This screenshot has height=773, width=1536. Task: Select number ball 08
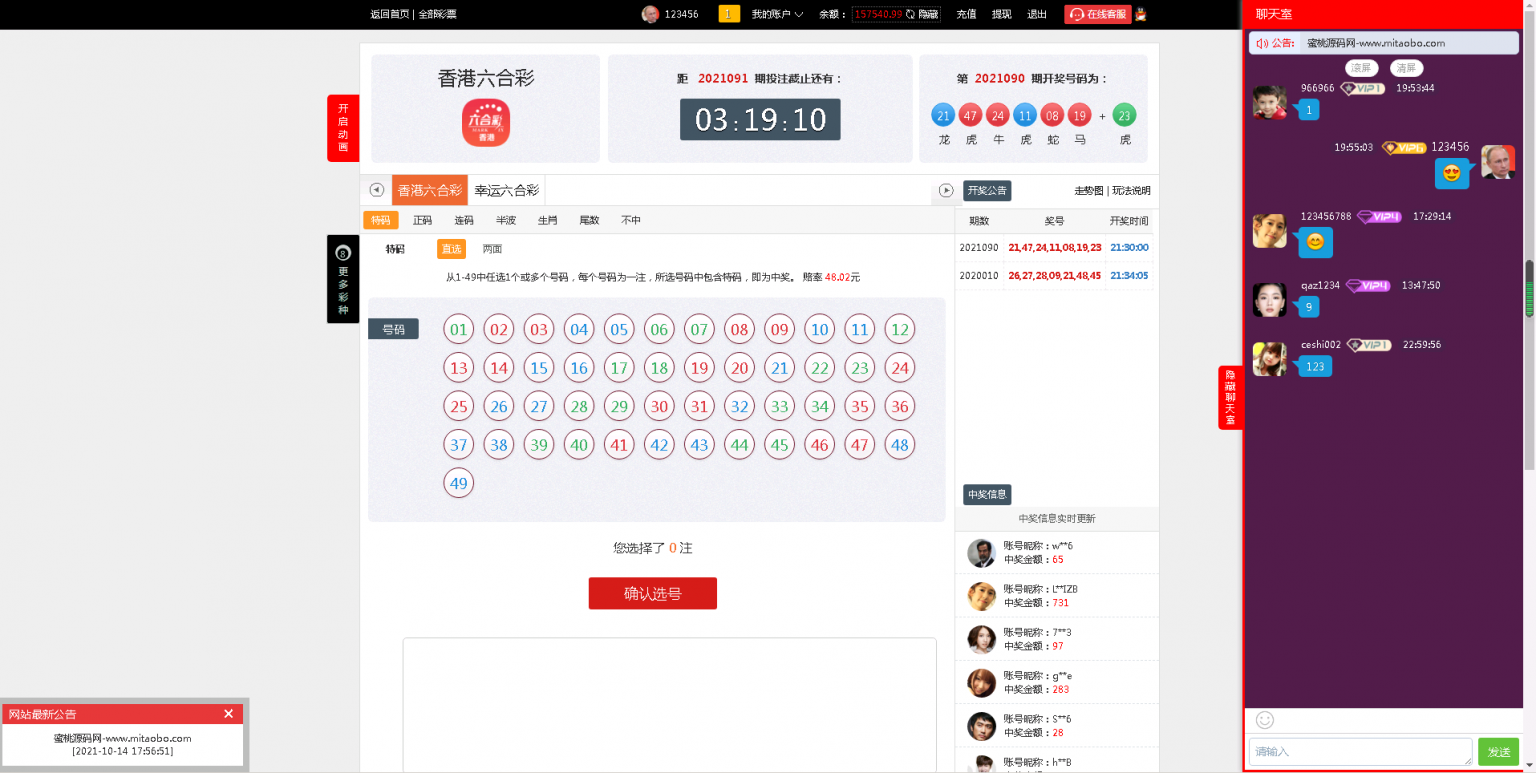pyautogui.click(x=739, y=330)
